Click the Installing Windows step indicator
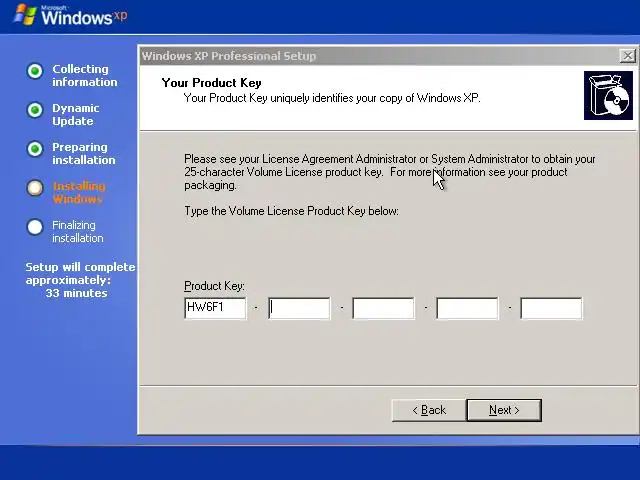The image size is (640, 480). [35, 188]
